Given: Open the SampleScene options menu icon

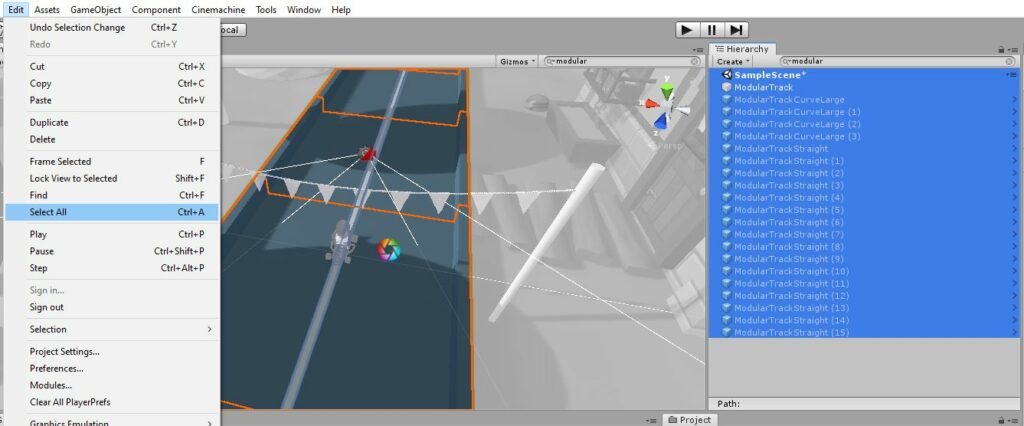Looking at the screenshot, I should 1012,75.
